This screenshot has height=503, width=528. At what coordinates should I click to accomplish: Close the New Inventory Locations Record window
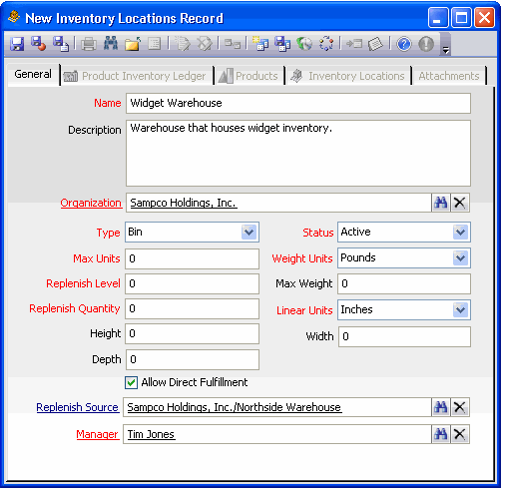[x=484, y=18]
